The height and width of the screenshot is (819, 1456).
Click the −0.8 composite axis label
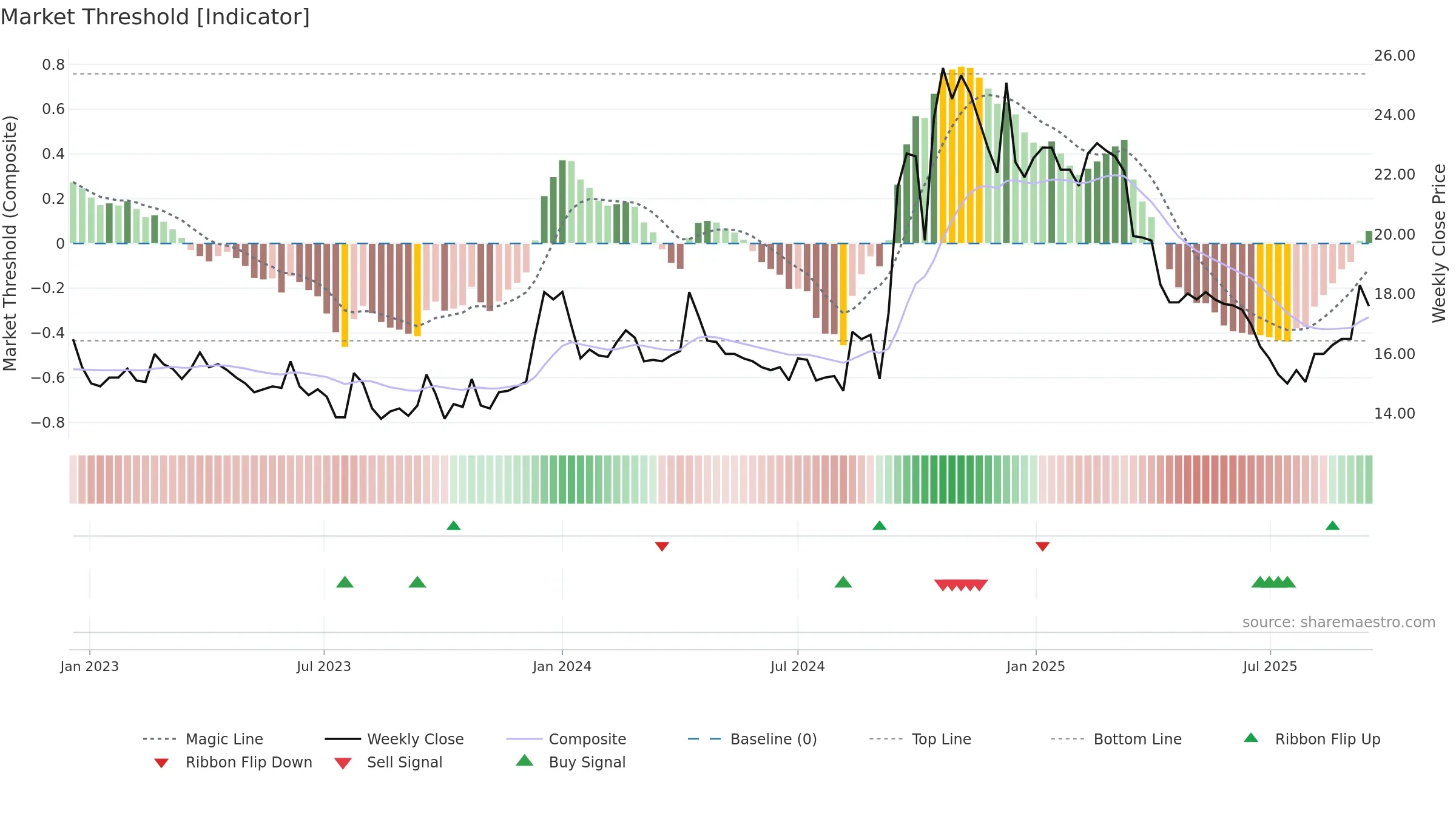coord(47,422)
